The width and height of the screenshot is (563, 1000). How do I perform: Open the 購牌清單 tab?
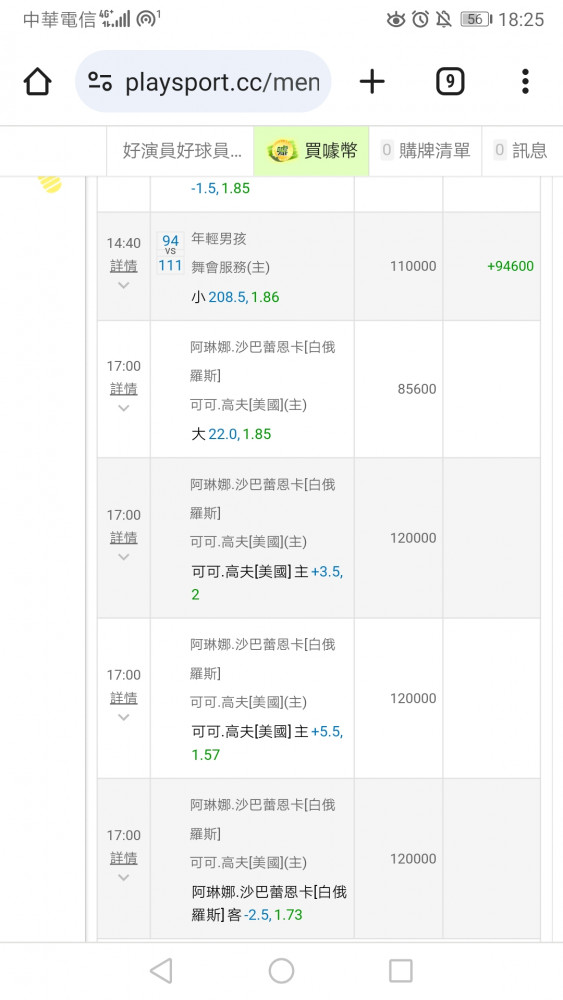coord(426,151)
